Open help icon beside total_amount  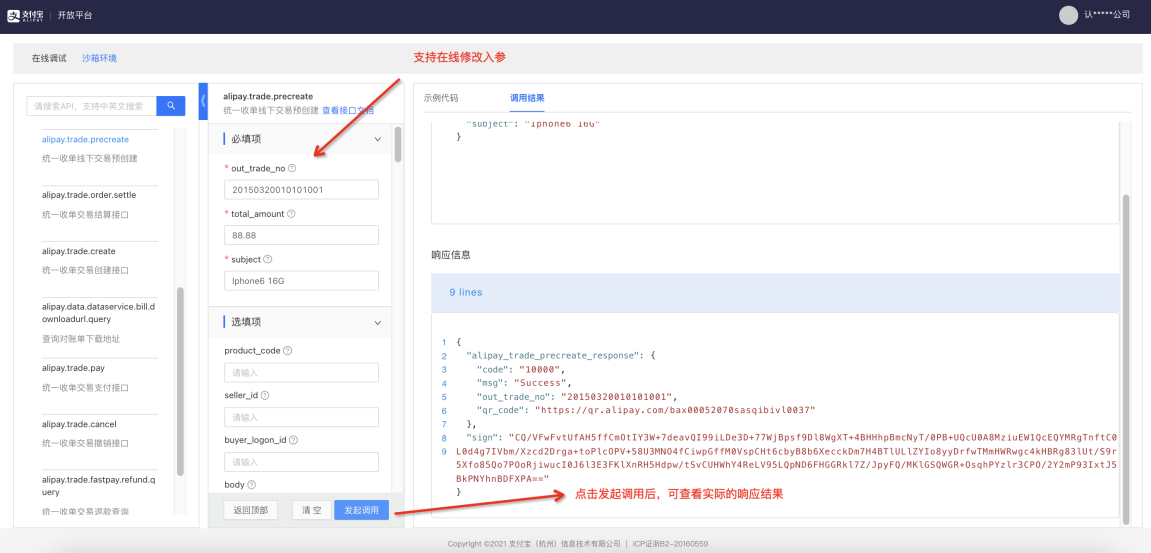click(x=291, y=214)
